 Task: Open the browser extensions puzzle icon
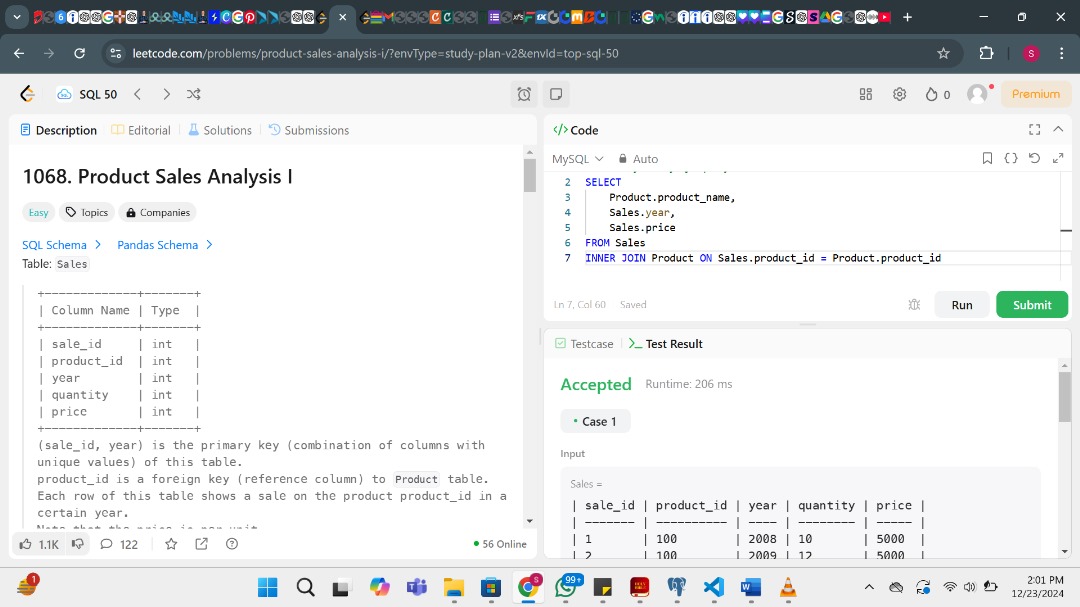coord(986,53)
